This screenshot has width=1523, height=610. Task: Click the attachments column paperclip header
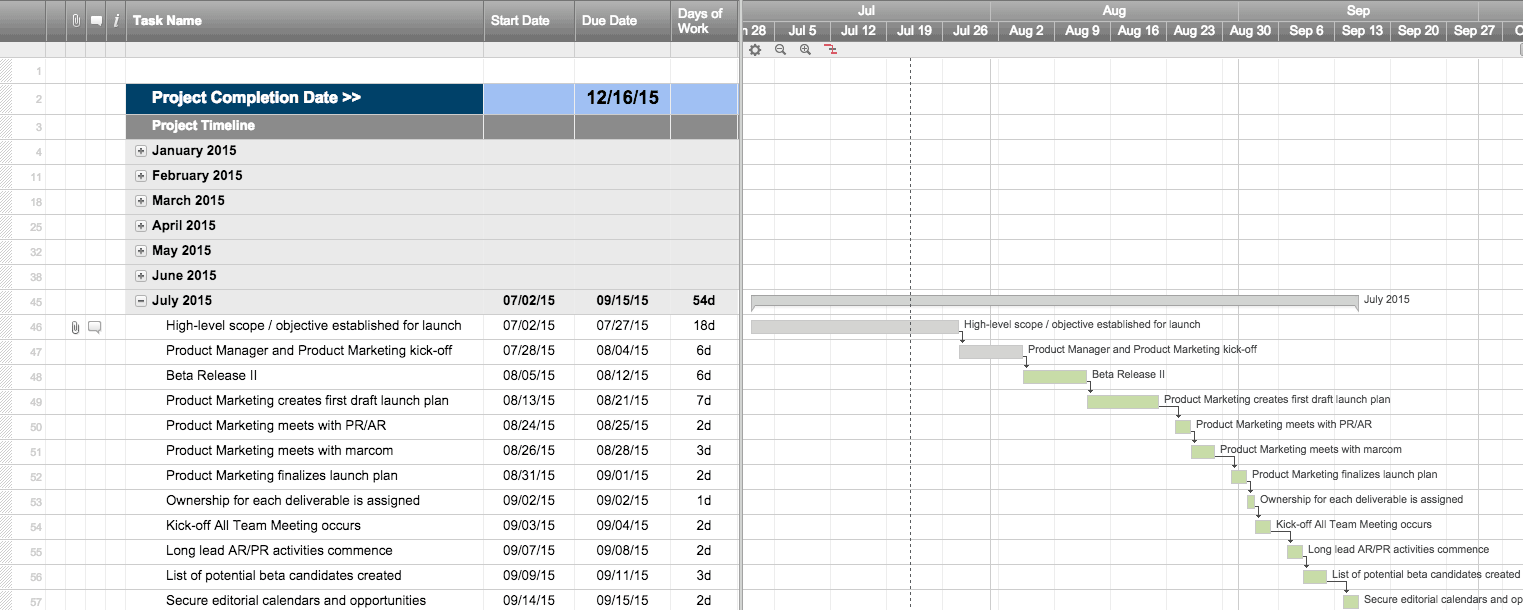coord(75,20)
